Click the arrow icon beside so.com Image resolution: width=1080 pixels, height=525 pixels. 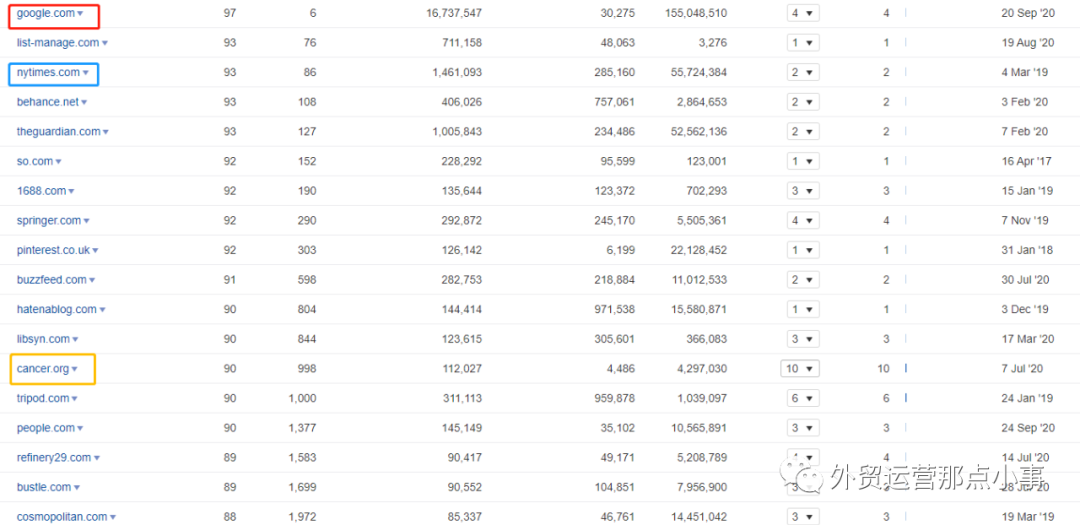tap(58, 162)
